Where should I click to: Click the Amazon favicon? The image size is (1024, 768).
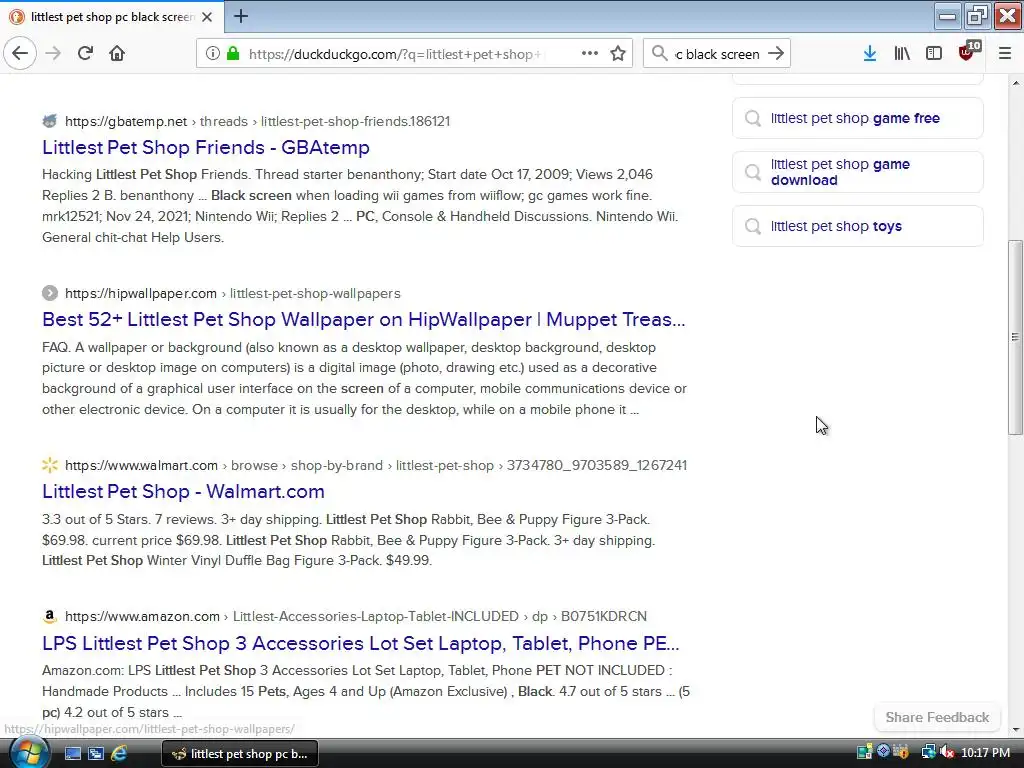50,616
